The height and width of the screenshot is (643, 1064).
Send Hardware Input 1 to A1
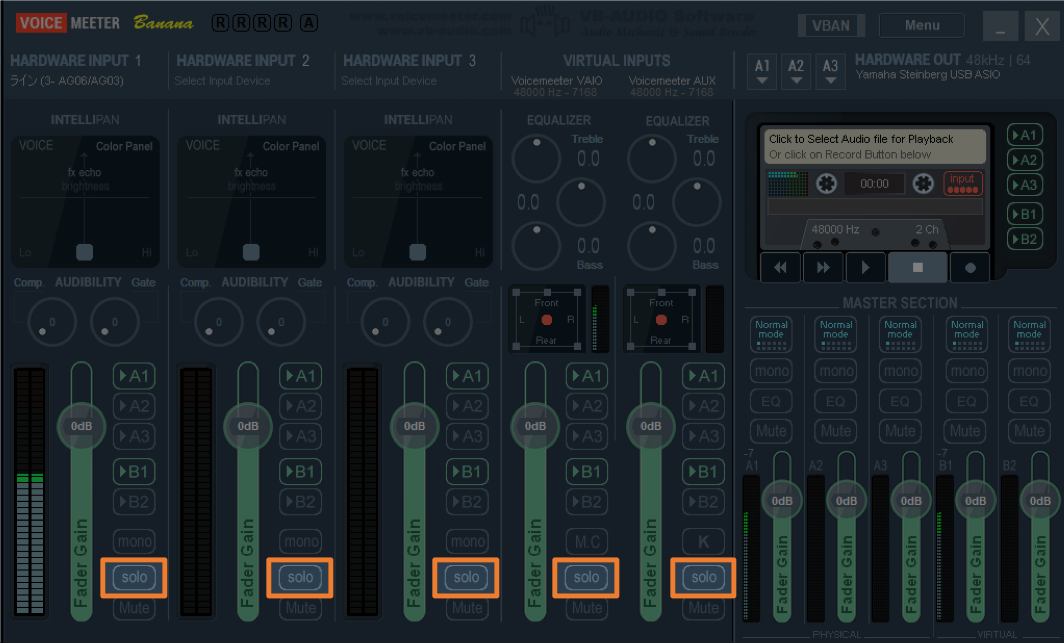(134, 376)
